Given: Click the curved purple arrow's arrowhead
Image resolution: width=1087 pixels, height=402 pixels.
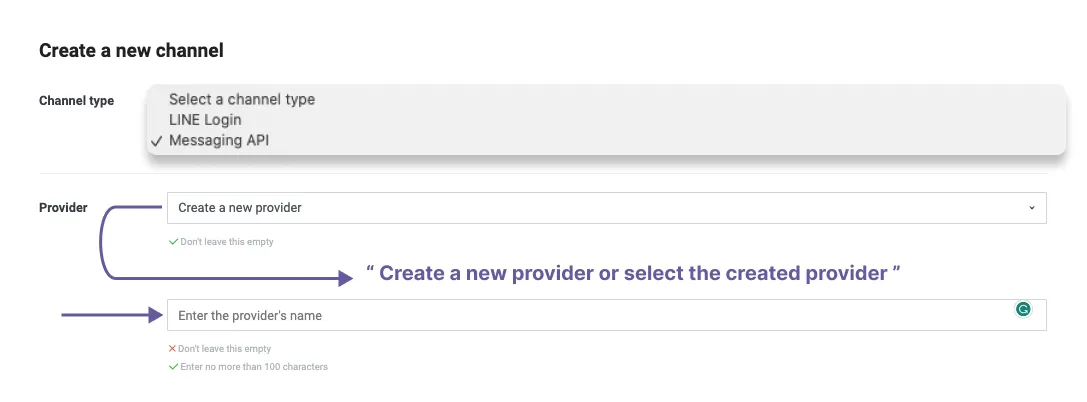Looking at the screenshot, I should (345, 279).
